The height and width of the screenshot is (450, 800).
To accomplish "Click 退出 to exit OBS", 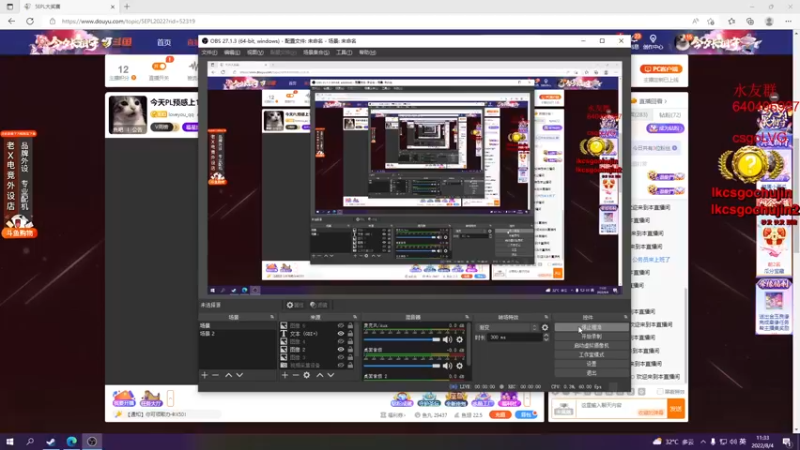I will [x=591, y=373].
